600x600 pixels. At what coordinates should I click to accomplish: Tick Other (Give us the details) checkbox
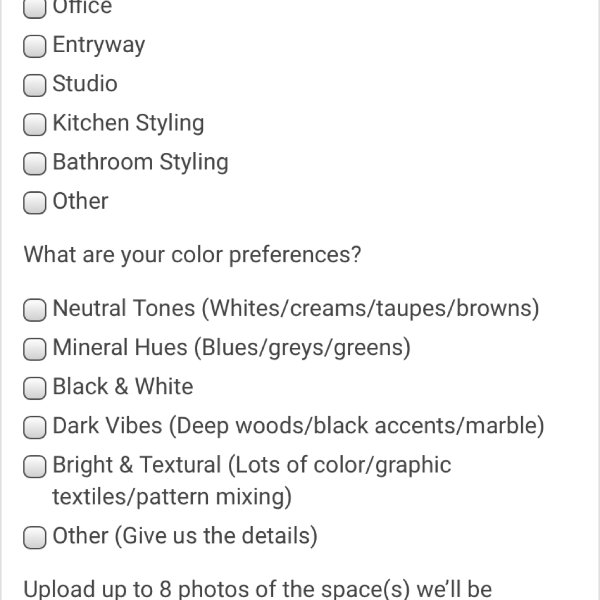pos(35,537)
